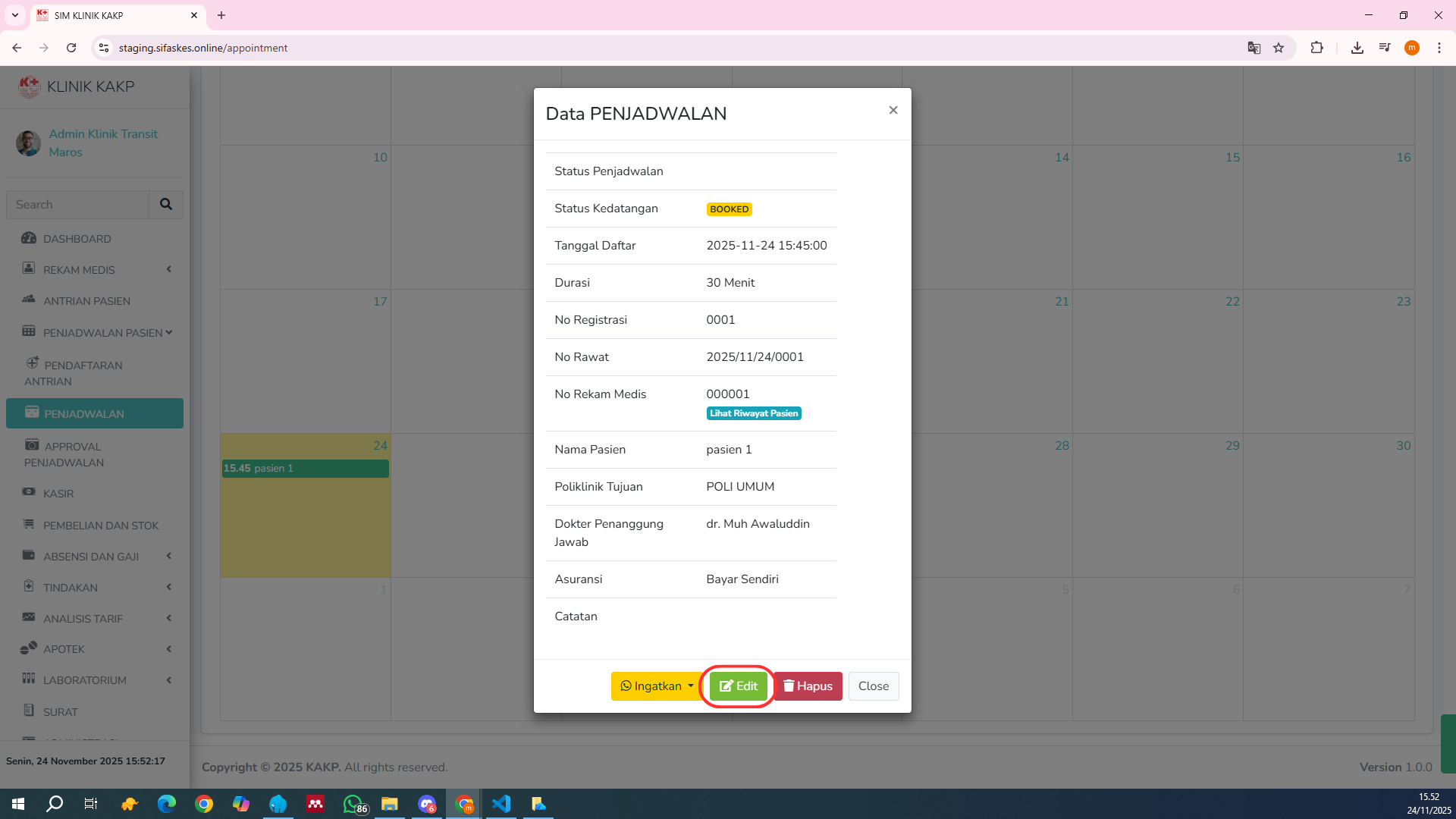The height and width of the screenshot is (819, 1456).
Task: Click the APOTEK pills icon
Action: 29,648
